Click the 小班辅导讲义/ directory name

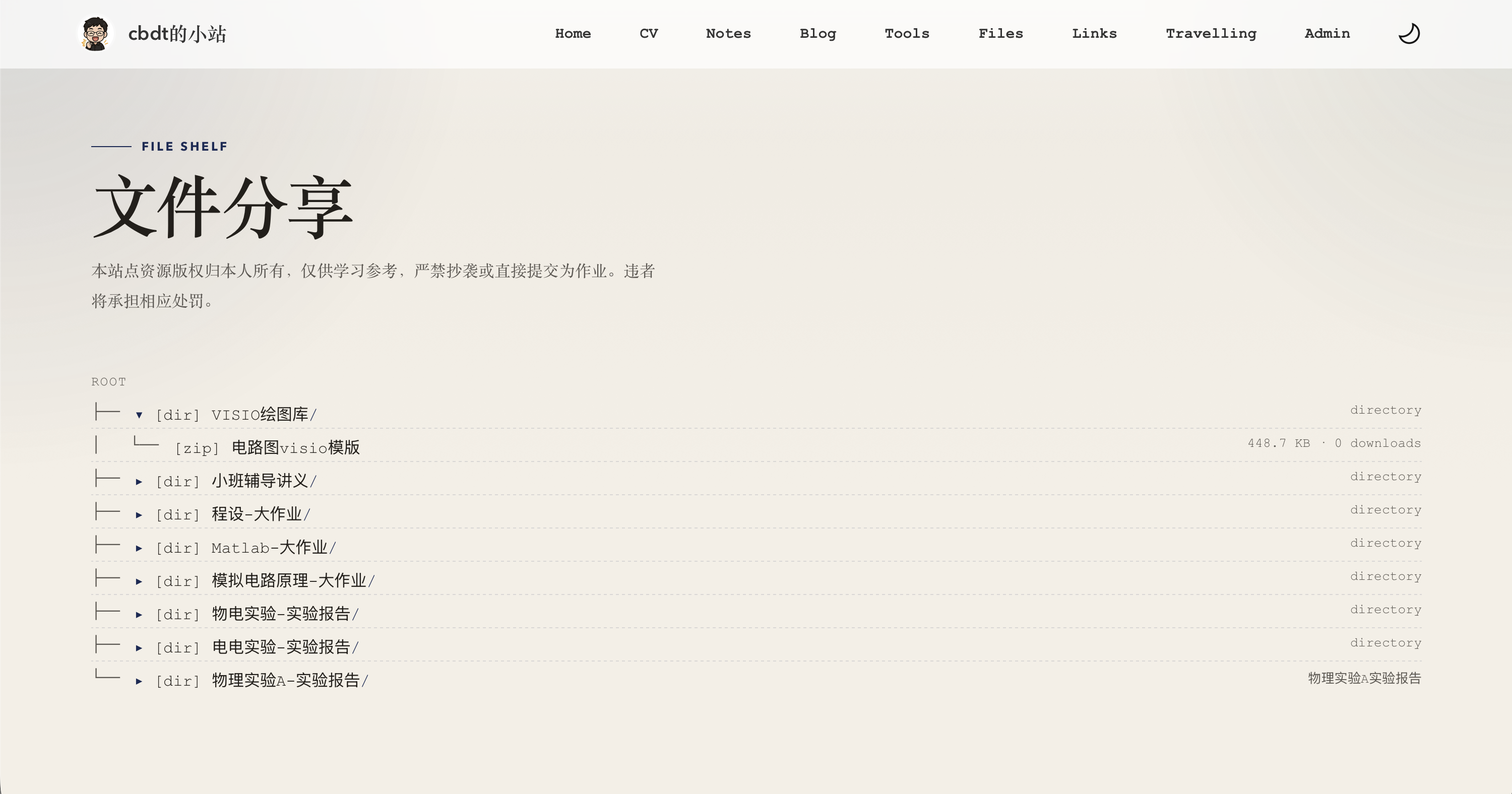(x=264, y=481)
